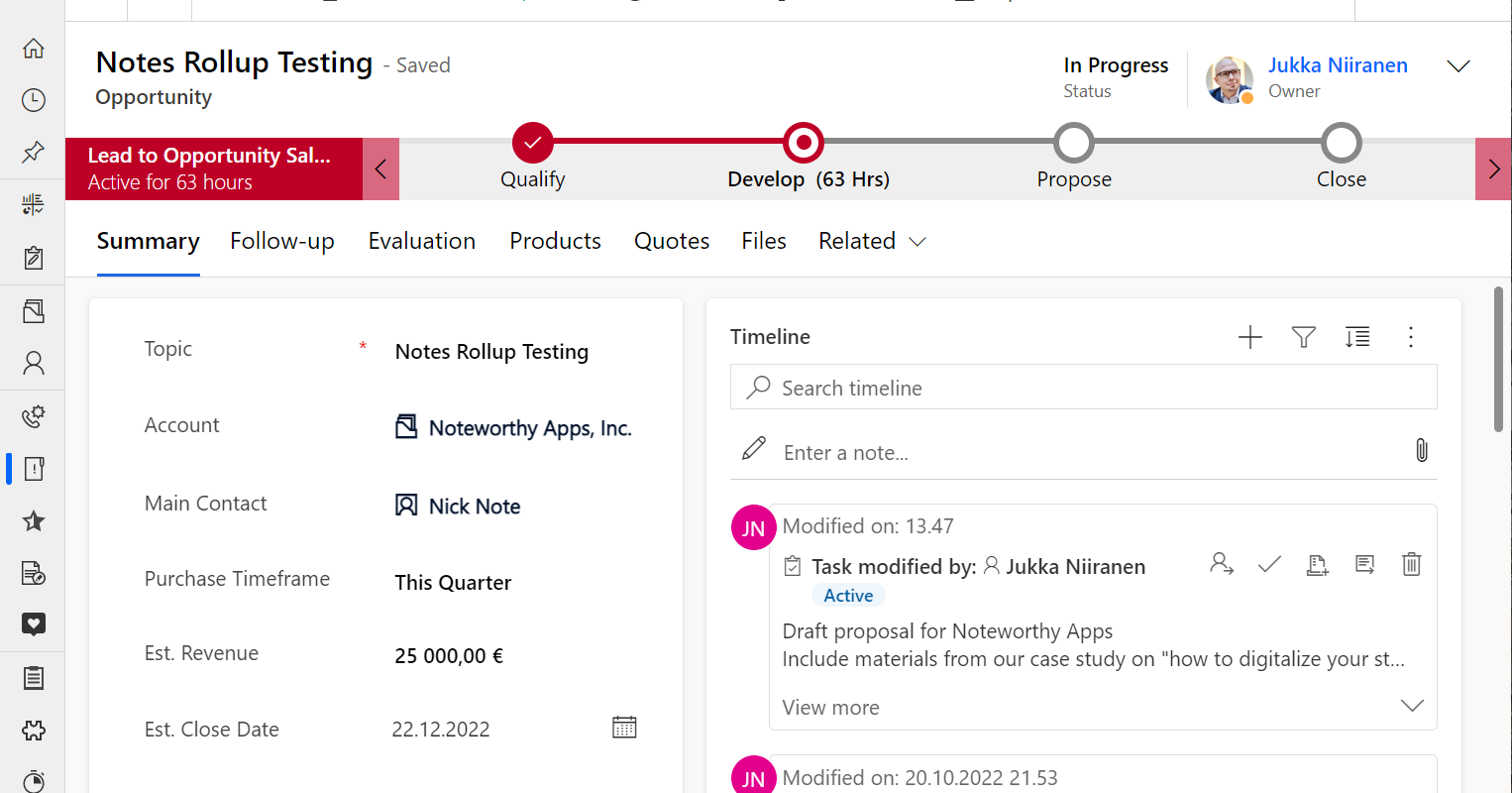Click the vertical scrollbar on the right
The image size is (1512, 793).
pyautogui.click(x=1498, y=359)
